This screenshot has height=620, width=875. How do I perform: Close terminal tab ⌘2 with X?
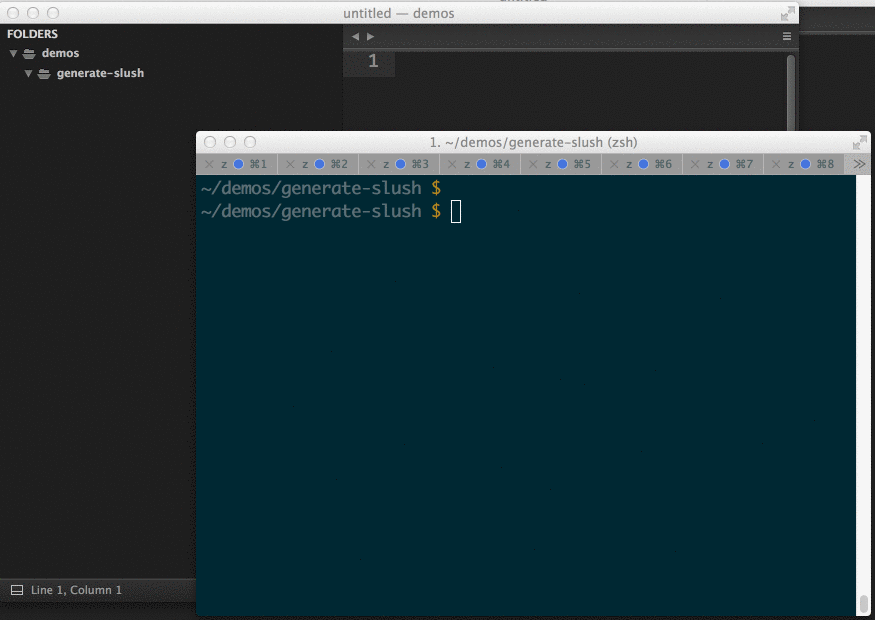point(290,164)
